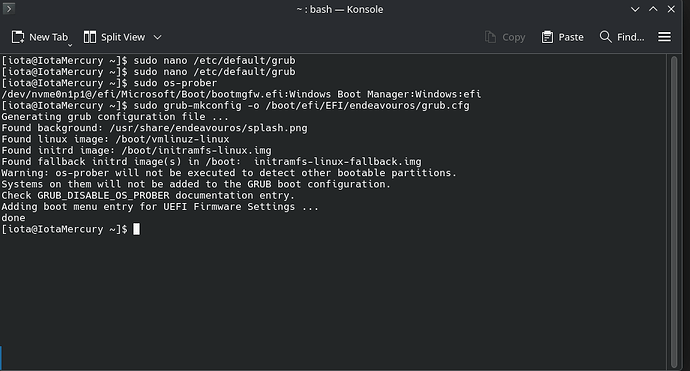Viewport: 690px width, 371px height.
Task: Maximize the Konsole window
Action: click(653, 9)
